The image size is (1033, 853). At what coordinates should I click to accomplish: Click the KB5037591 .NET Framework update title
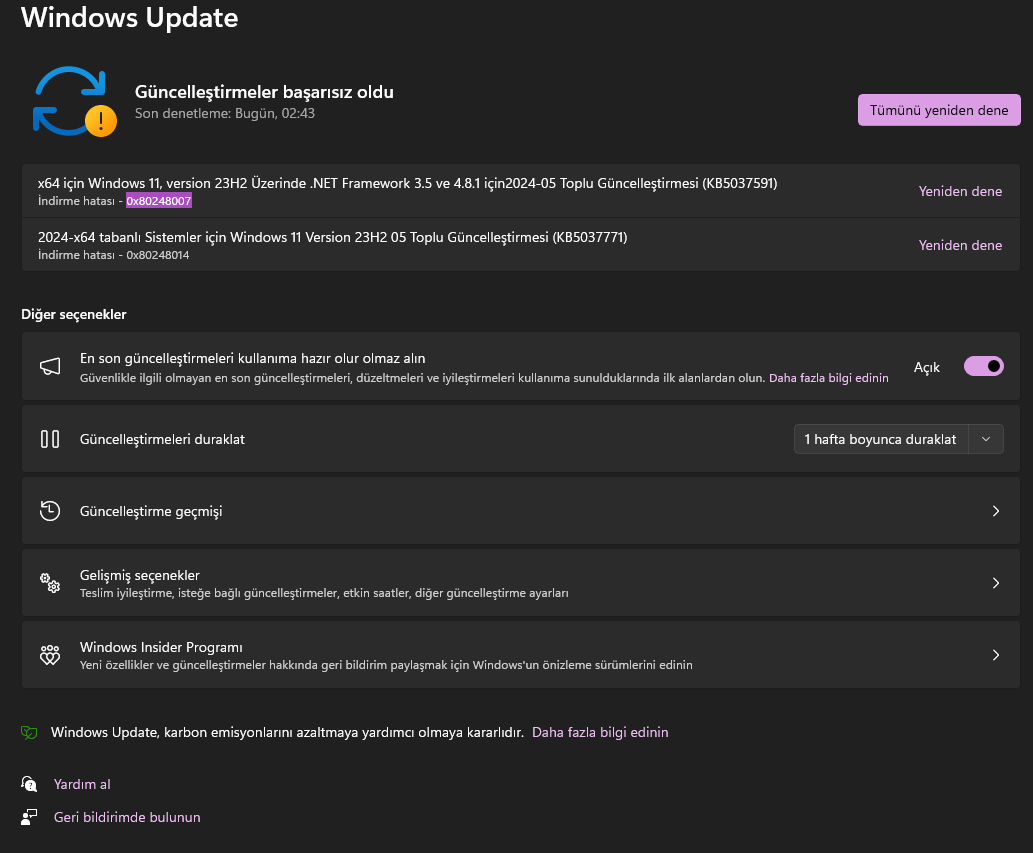[407, 183]
